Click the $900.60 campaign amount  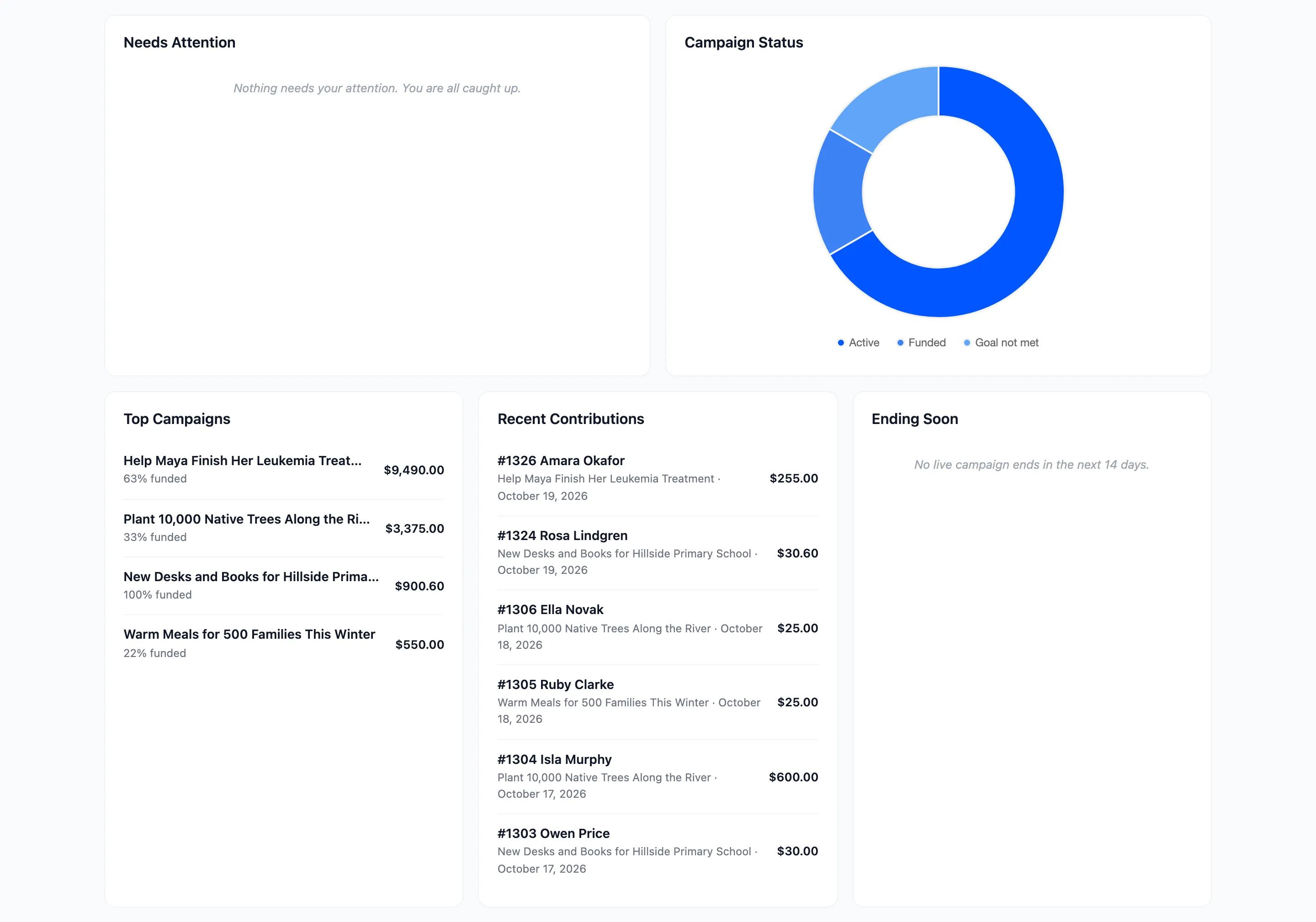tap(419, 586)
